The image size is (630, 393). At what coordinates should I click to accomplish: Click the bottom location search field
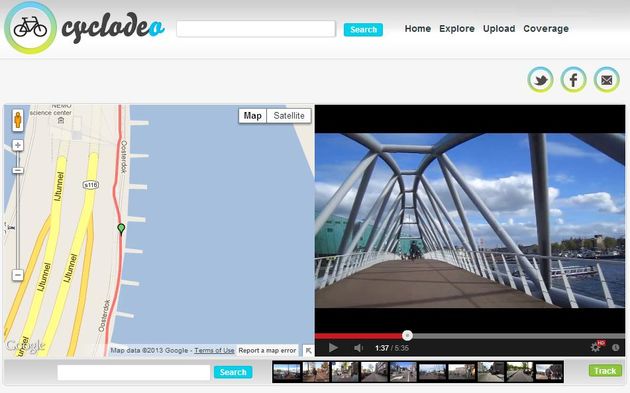point(134,373)
